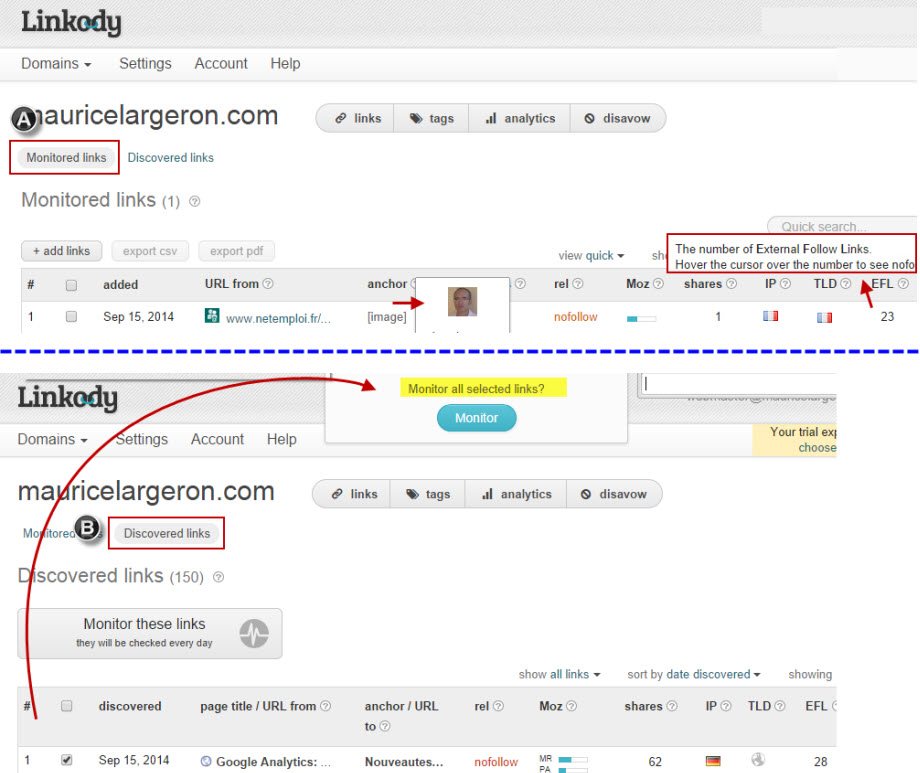Click help icon next to page title / URL from
This screenshot has width=920, height=773.
tap(326, 706)
